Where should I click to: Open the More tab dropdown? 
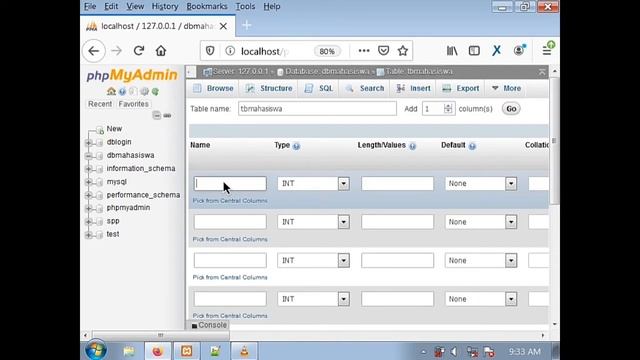(x=506, y=88)
